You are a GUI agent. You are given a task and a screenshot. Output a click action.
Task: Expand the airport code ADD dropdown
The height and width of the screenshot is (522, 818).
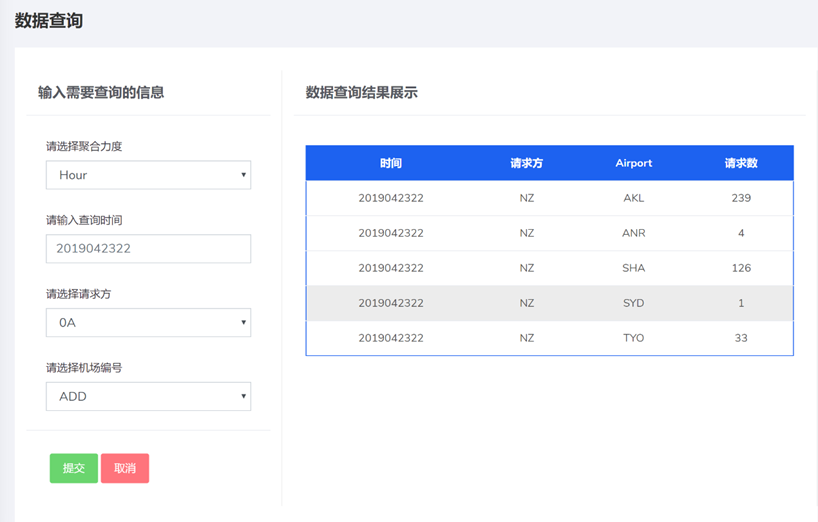148,396
